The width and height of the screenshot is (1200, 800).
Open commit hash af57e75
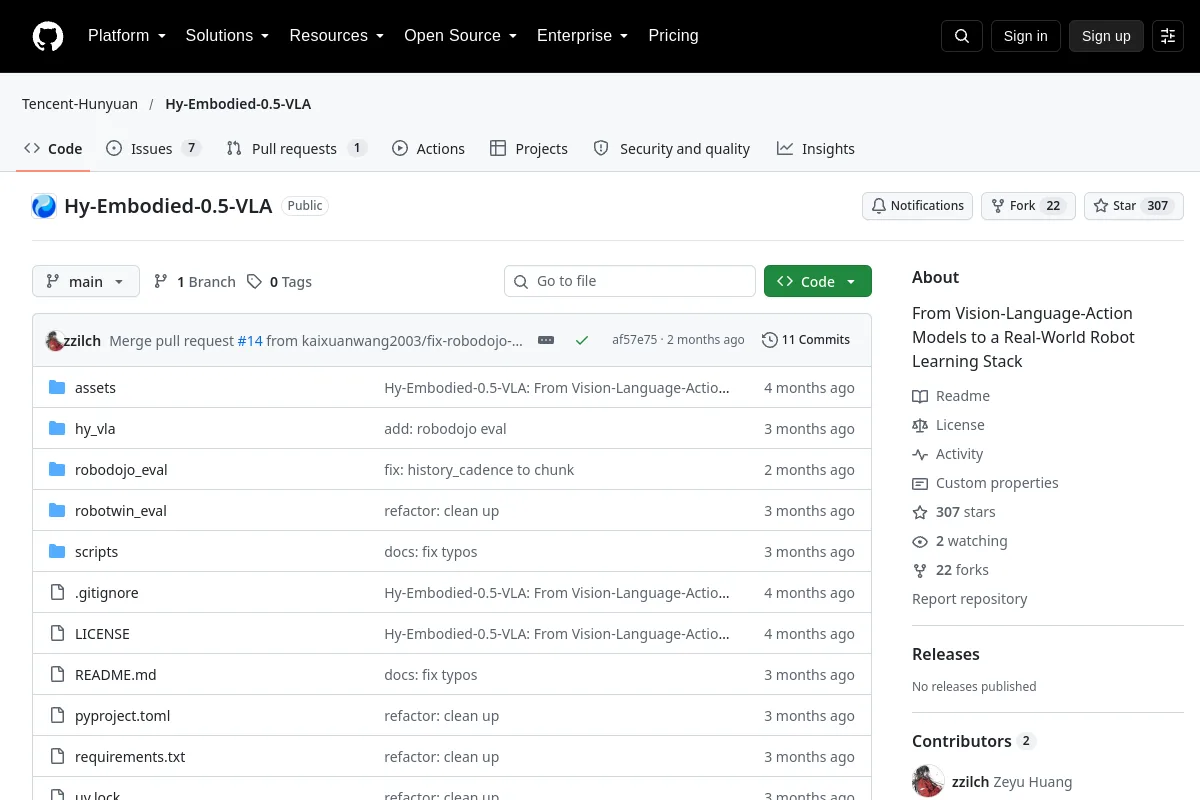[635, 340]
